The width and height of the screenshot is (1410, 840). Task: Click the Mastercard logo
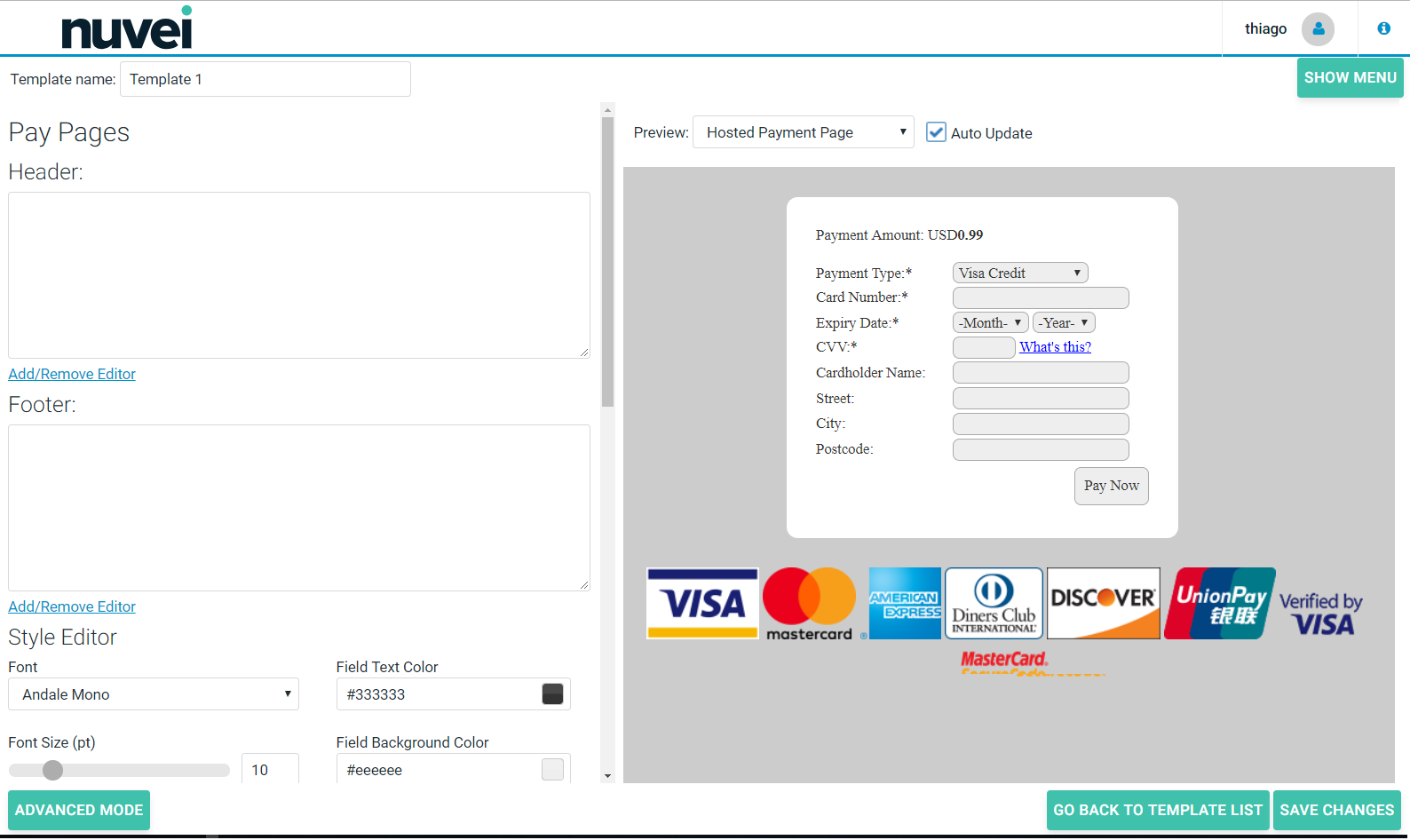(810, 604)
